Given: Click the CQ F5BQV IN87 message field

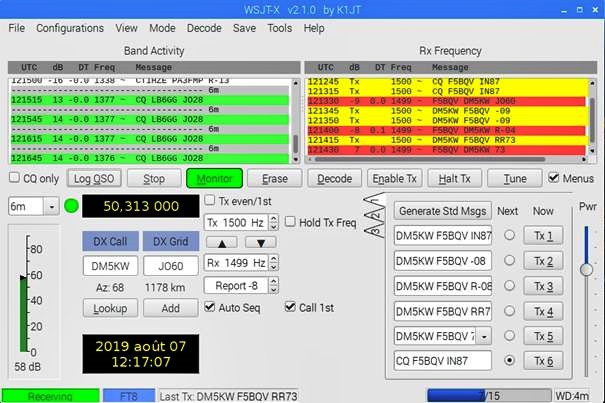Looking at the screenshot, I should coord(443,361).
